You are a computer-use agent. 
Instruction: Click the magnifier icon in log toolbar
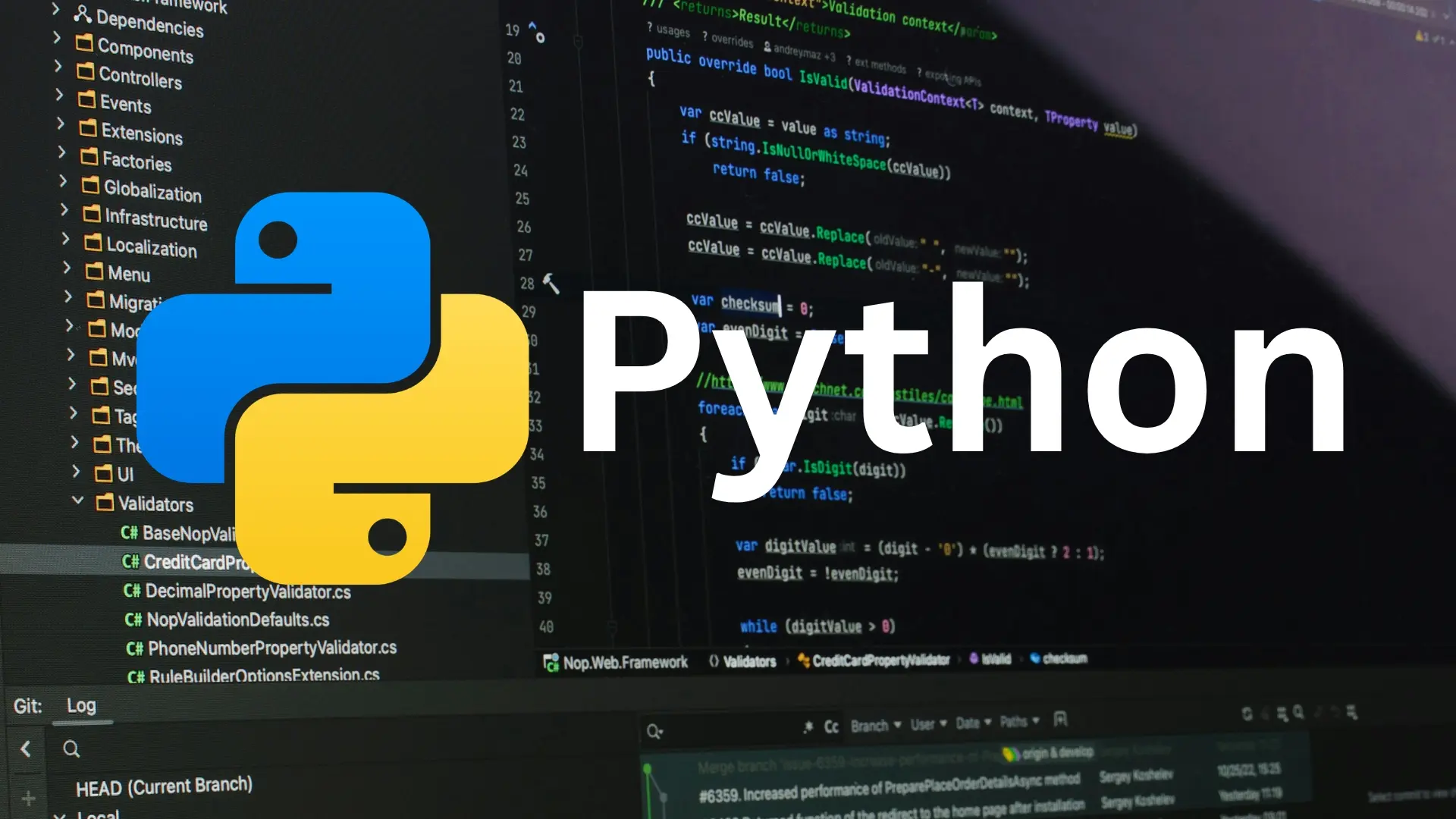(1298, 712)
